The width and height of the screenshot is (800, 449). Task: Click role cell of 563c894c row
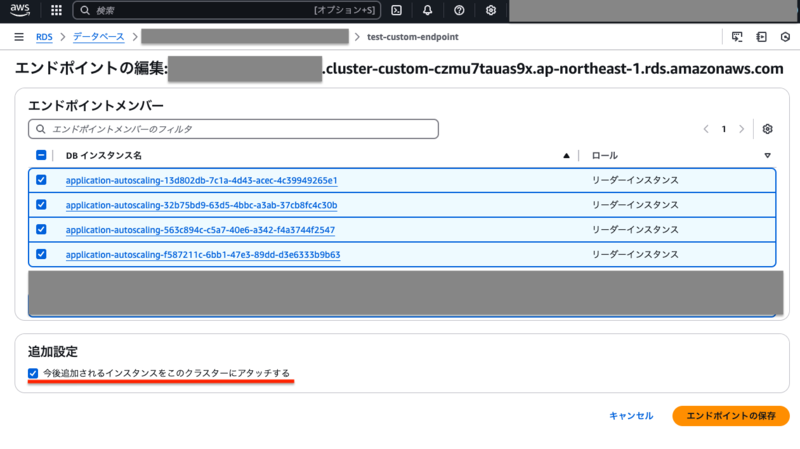pyautogui.click(x=635, y=230)
